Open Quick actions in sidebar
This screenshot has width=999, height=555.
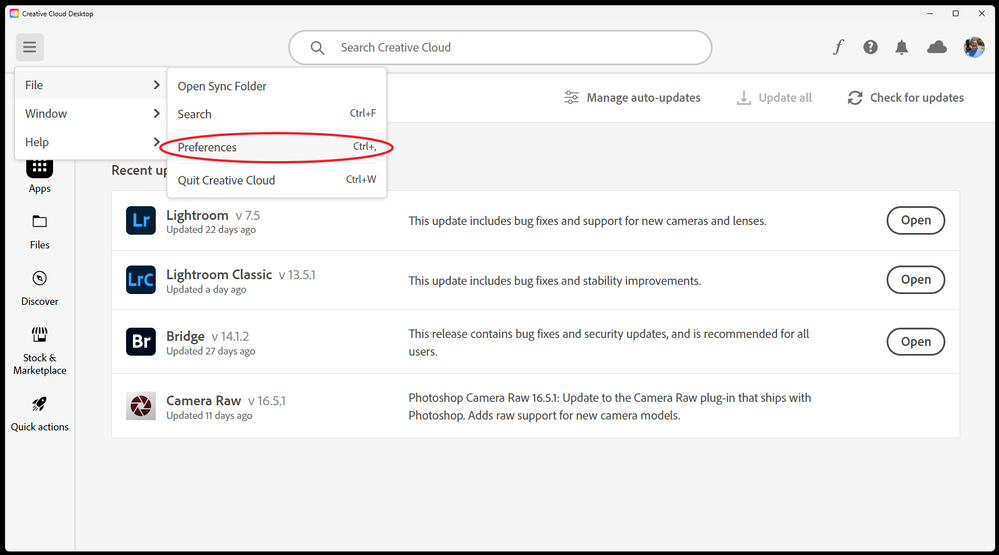(x=40, y=415)
